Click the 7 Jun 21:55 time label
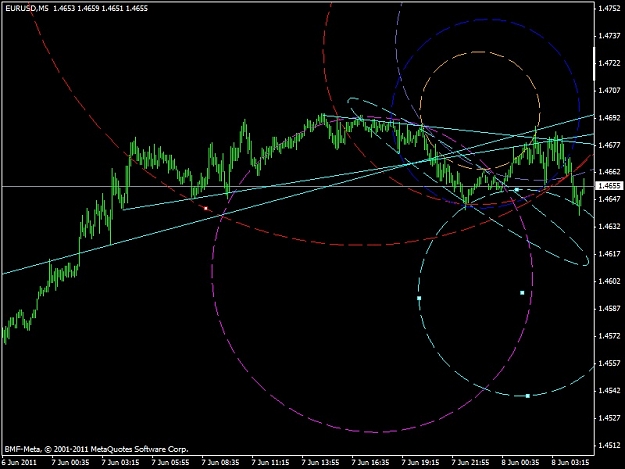Image resolution: width=625 pixels, height=469 pixels. (x=470, y=463)
